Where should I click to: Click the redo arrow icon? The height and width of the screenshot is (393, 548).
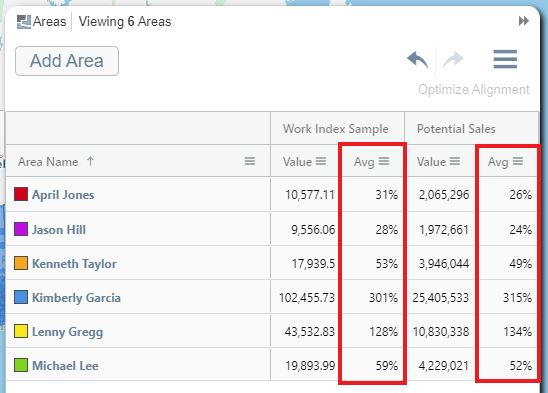(453, 60)
